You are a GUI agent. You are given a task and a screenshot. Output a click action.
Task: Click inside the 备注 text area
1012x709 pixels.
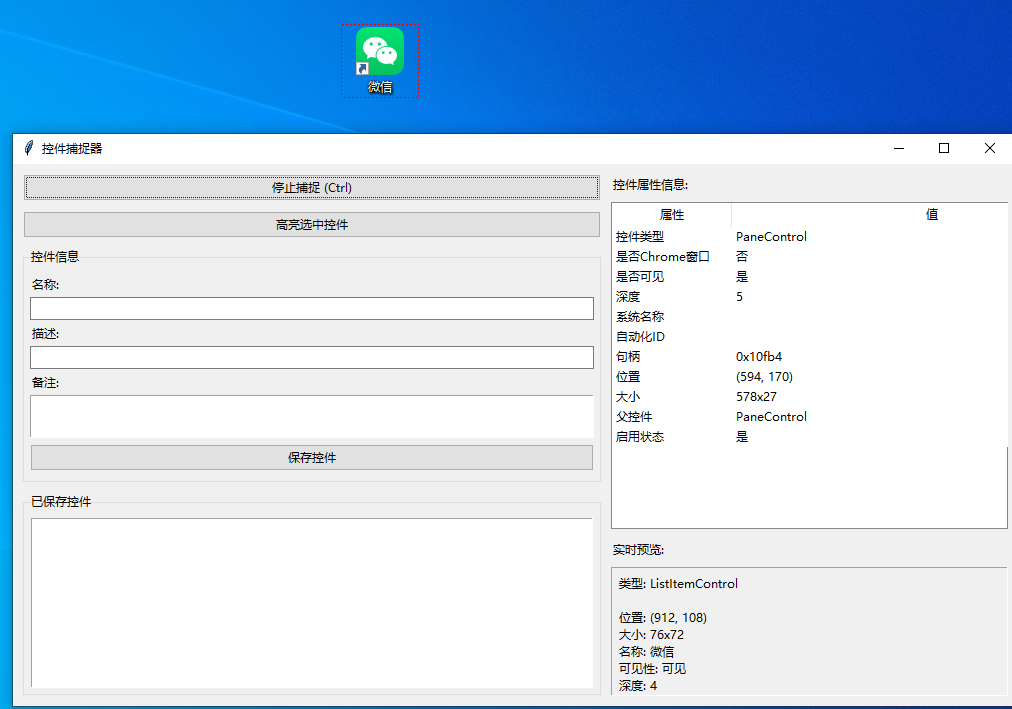tap(312, 416)
